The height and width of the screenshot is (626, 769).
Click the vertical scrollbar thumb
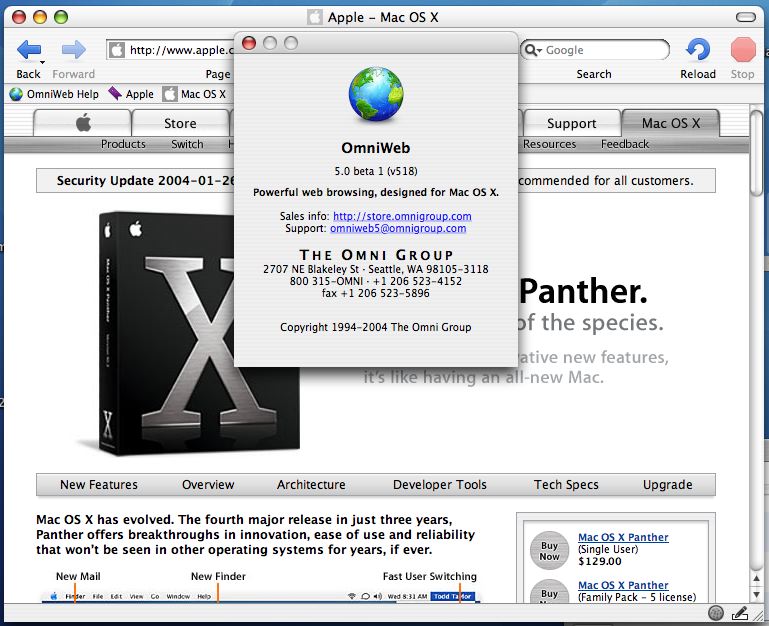point(757,153)
